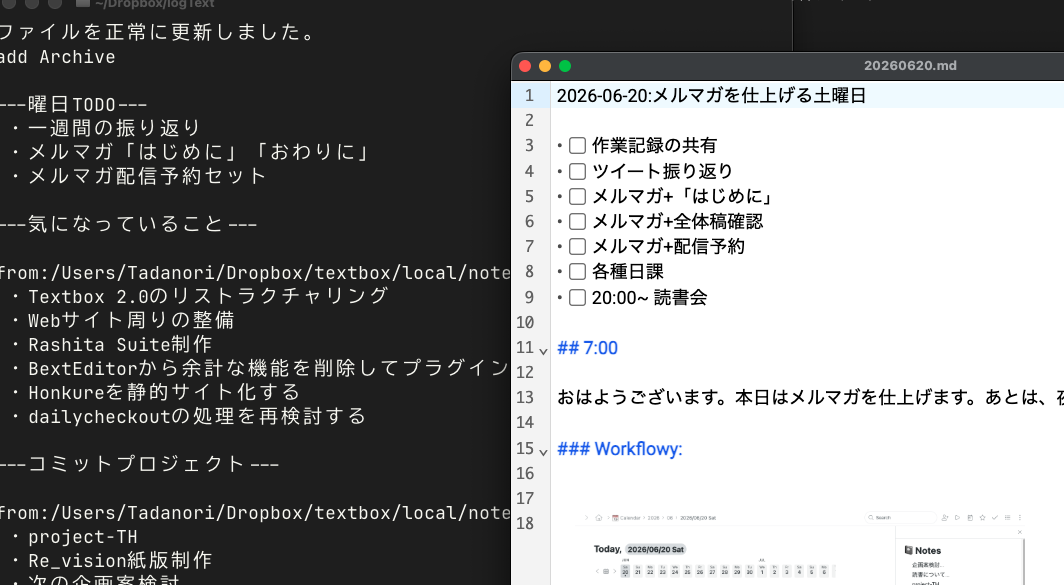Screen dimensions: 1064x585
Task: Click the checkmark icon in Workflowy toolbar
Action: pos(995,517)
